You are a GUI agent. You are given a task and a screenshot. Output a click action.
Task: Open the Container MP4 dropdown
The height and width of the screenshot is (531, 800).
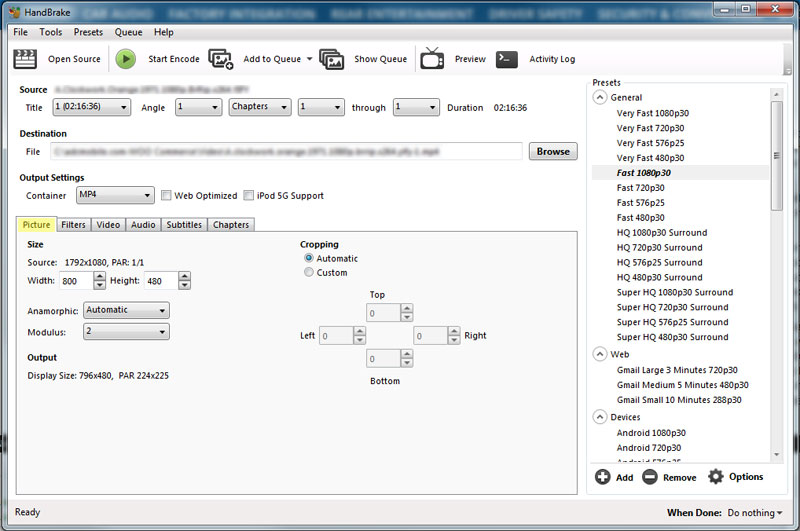pos(115,195)
